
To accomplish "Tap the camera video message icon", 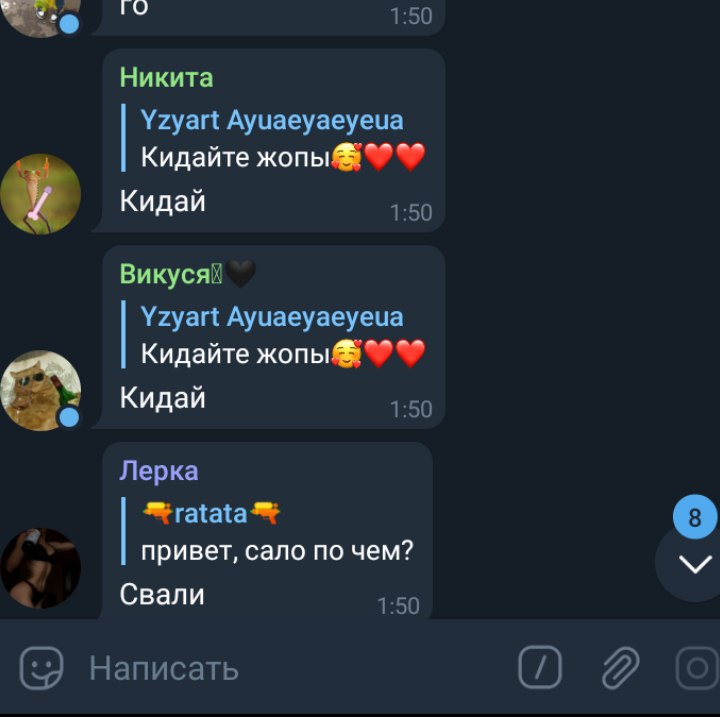I will coord(698,667).
